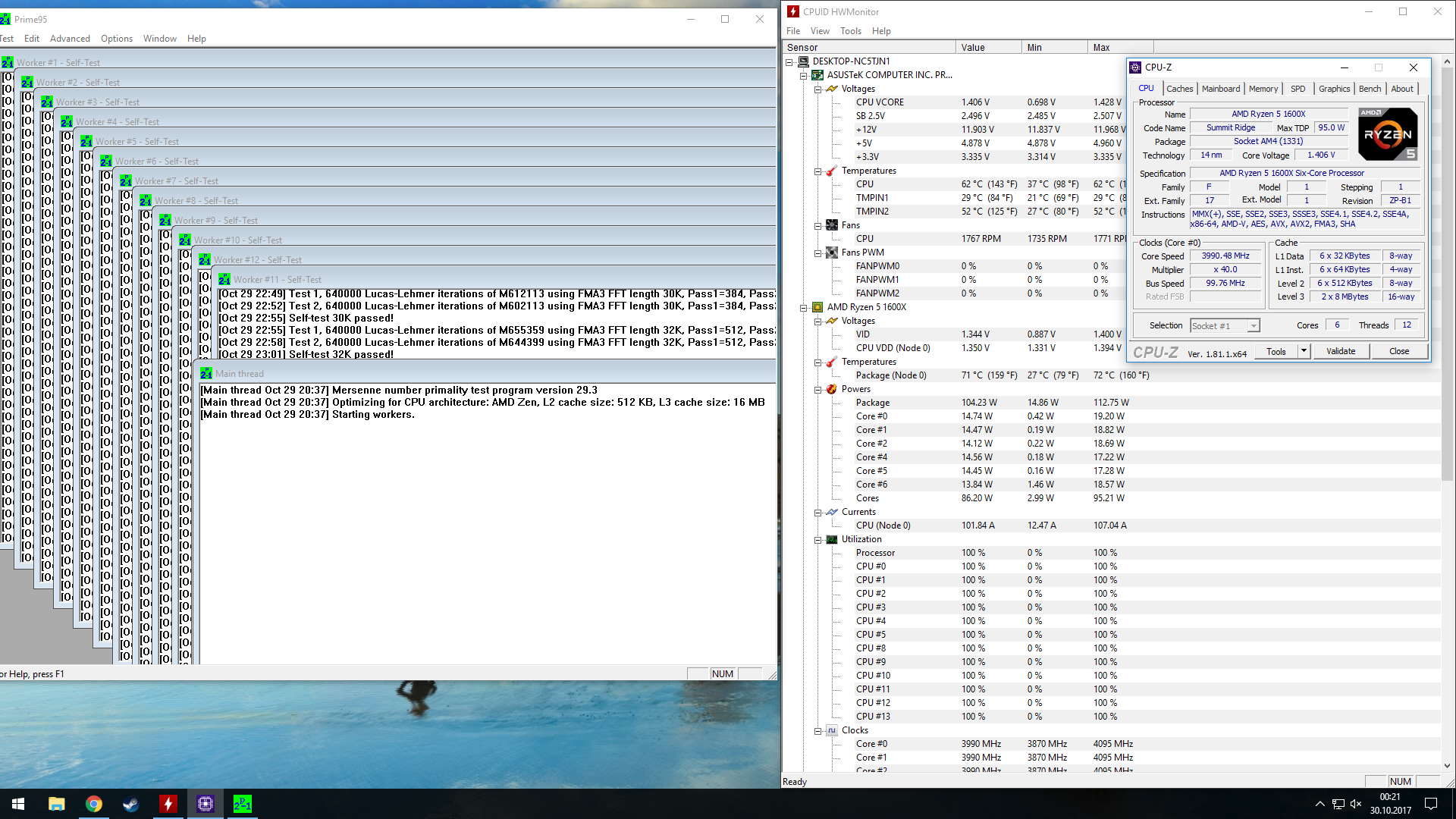Open HWMonitor from the taskbar
This screenshot has width=1456, height=819.
(x=168, y=804)
